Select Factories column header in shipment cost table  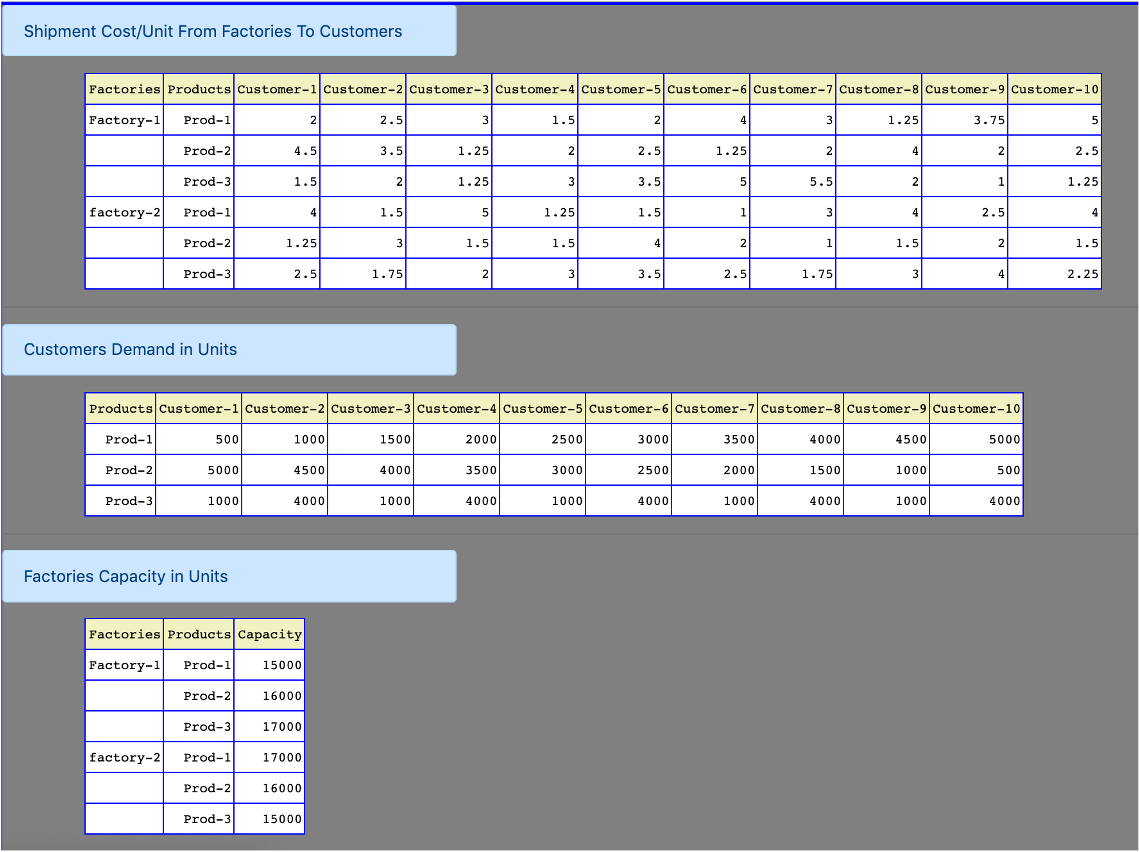[x=124, y=89]
